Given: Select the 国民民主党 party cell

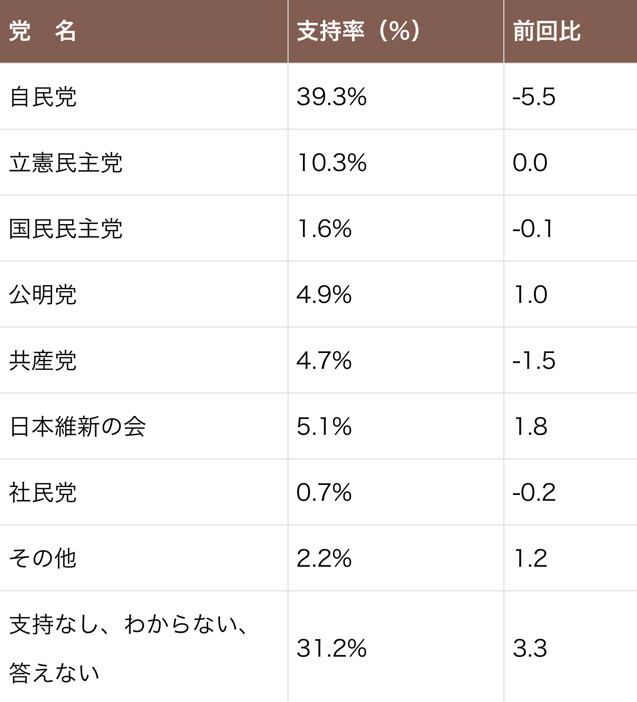Looking at the screenshot, I should coord(66,228).
